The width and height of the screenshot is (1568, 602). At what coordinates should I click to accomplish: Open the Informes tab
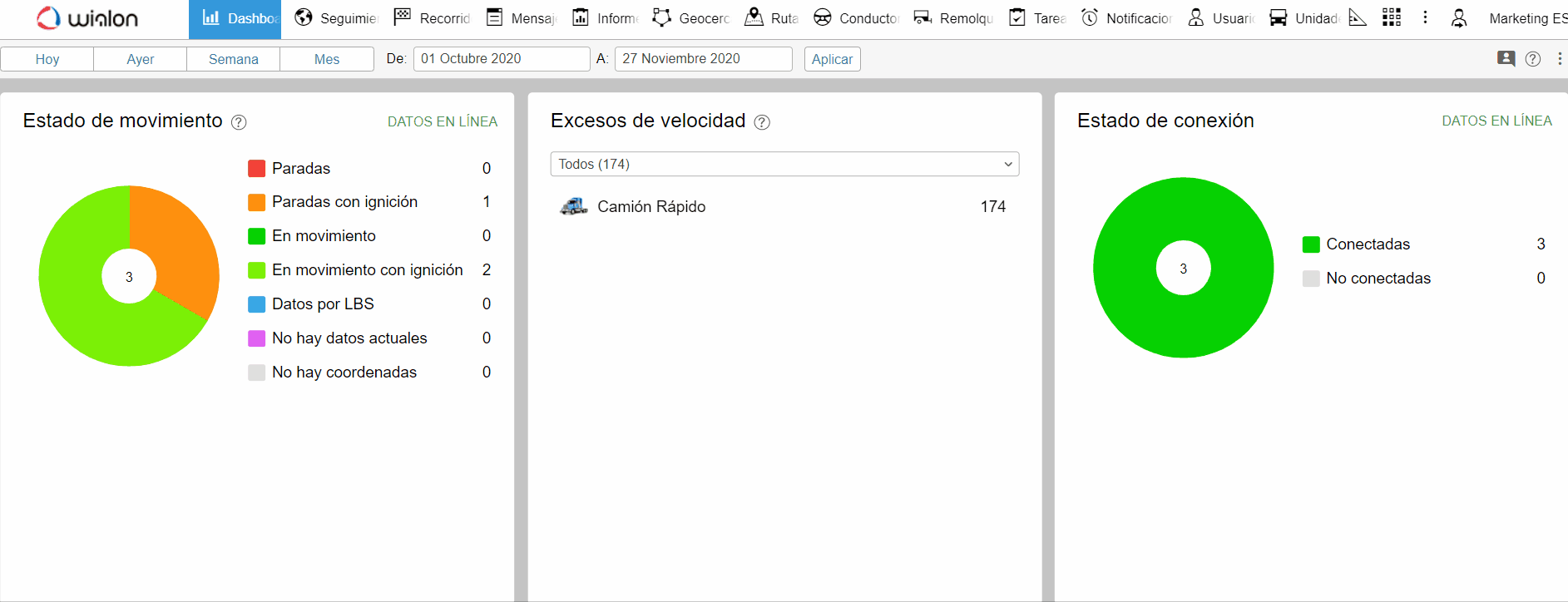pos(606,18)
